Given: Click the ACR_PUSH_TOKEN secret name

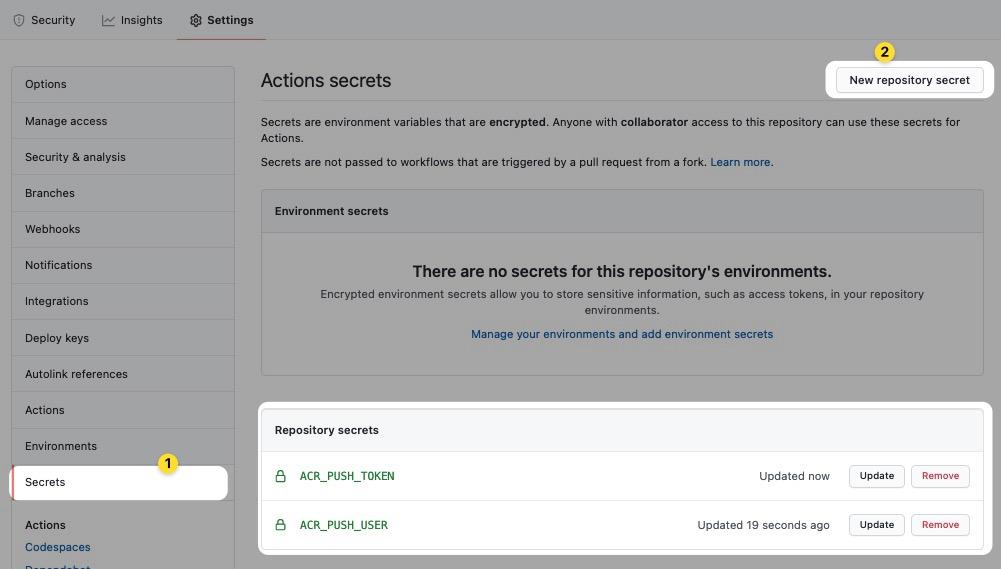Looking at the screenshot, I should pyautogui.click(x=347, y=476).
